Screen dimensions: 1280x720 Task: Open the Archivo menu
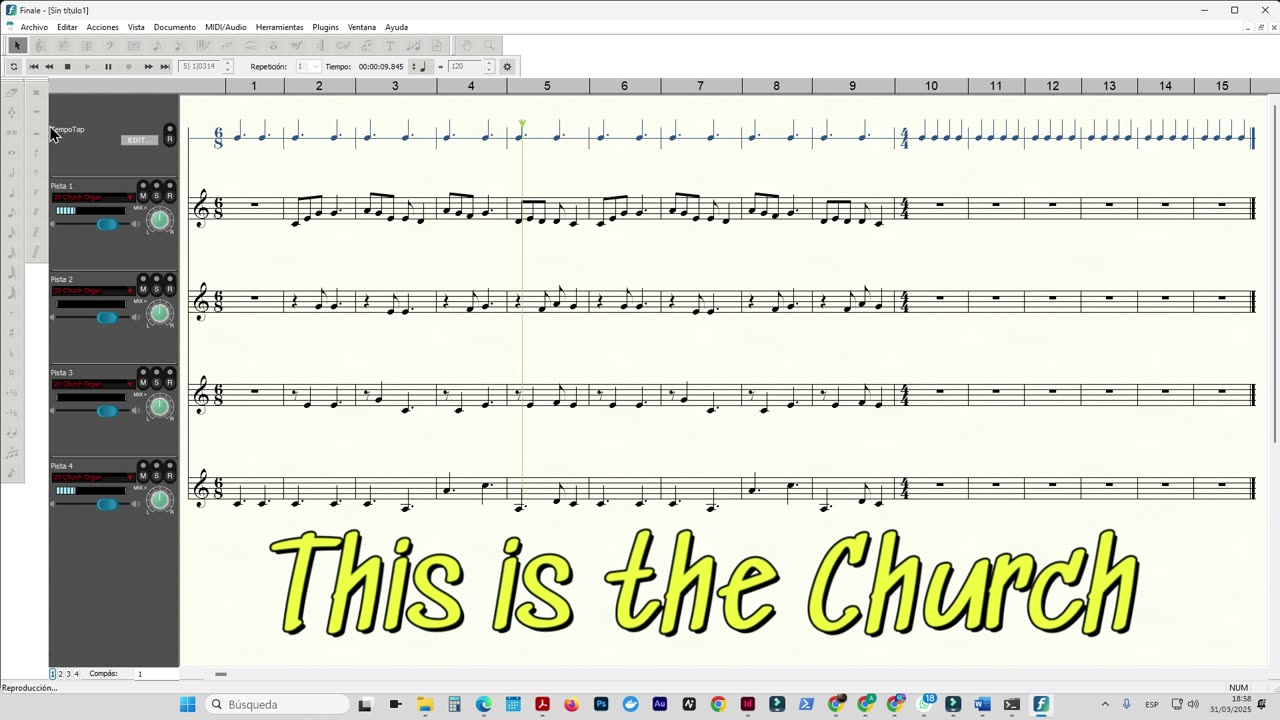(x=34, y=27)
